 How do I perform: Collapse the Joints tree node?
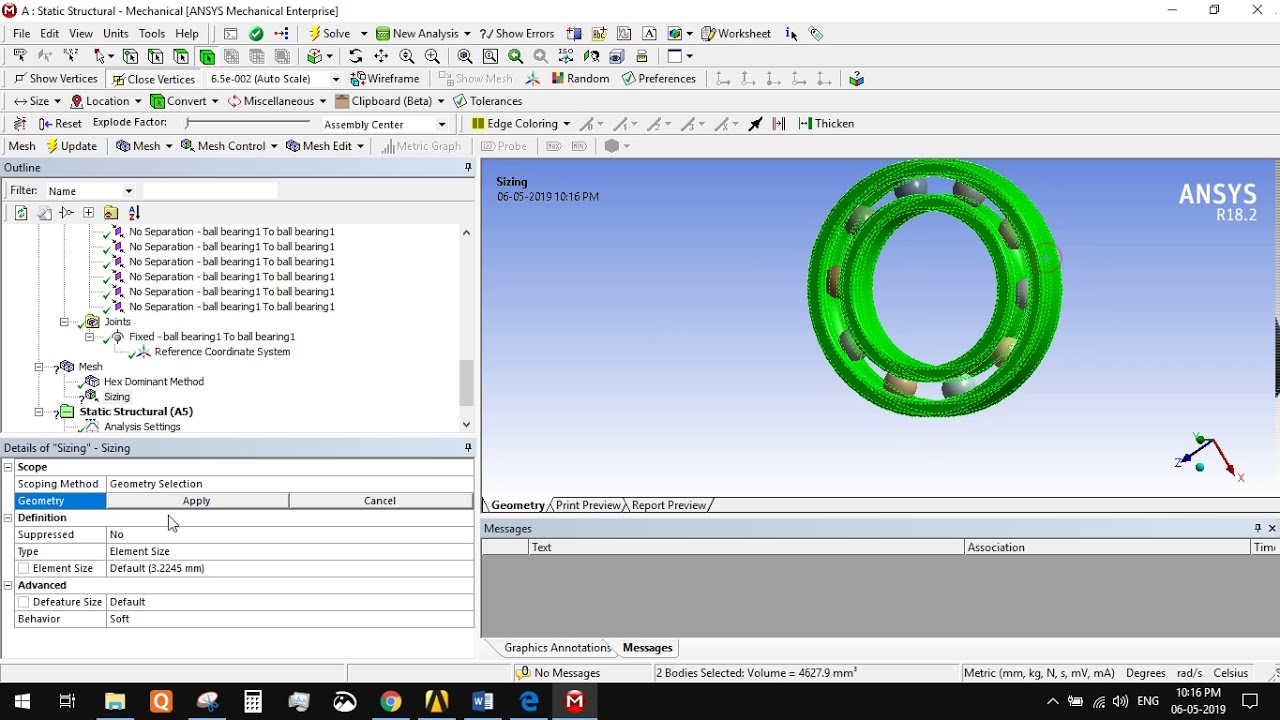64,322
